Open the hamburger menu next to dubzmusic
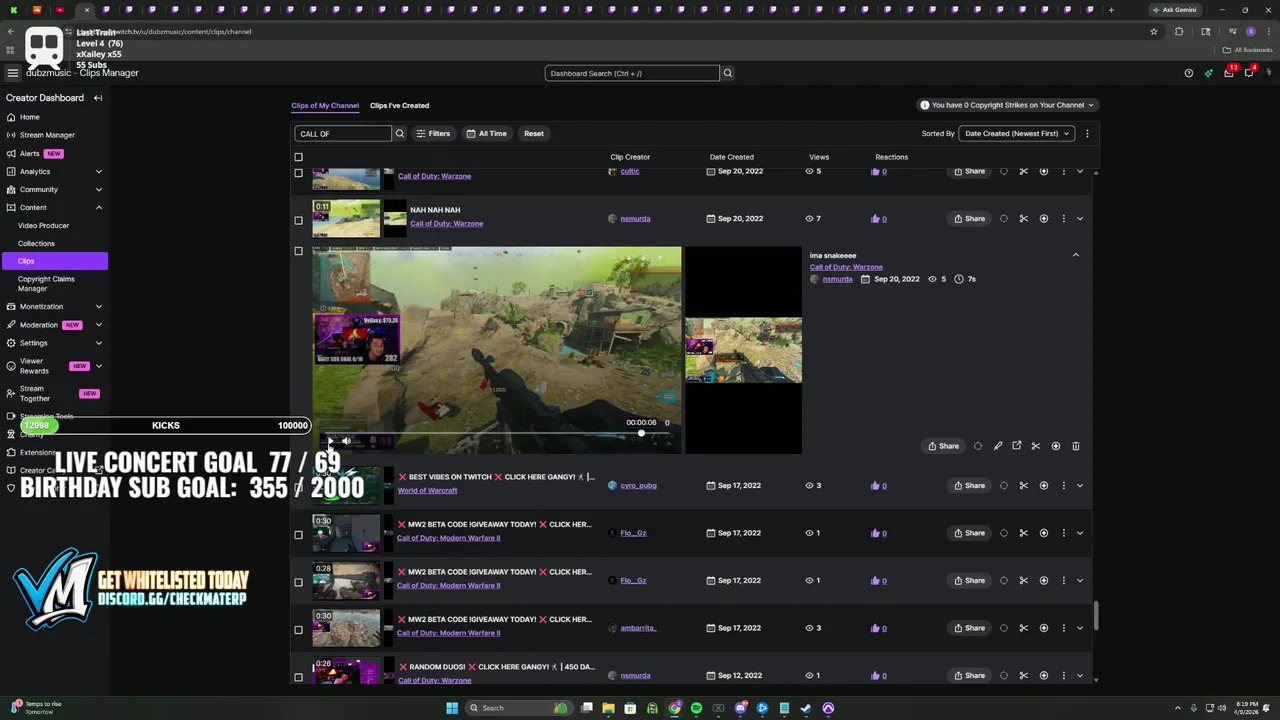Viewport: 1280px width, 720px height. pos(12,73)
